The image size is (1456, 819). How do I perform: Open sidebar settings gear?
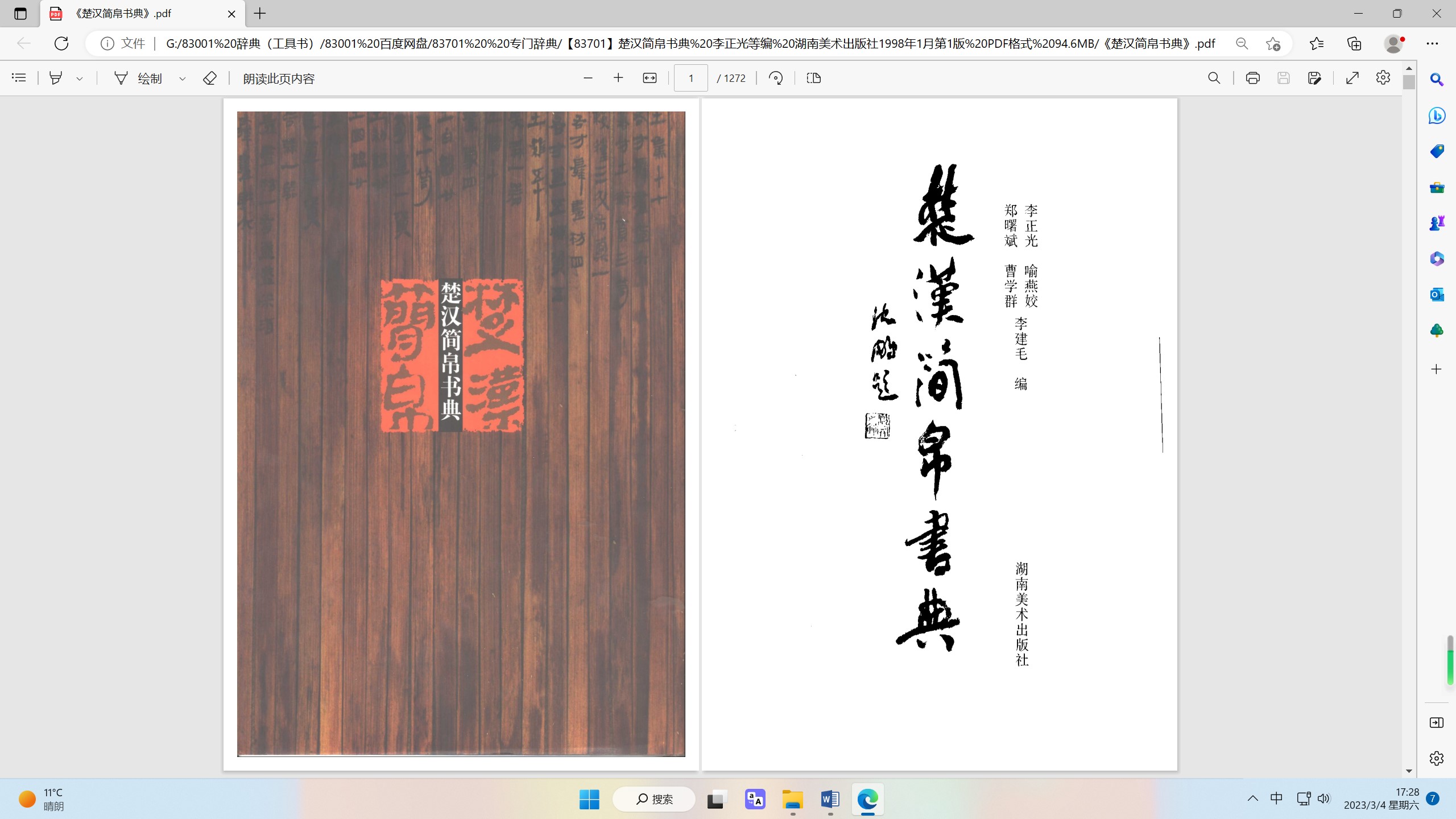[1437, 758]
